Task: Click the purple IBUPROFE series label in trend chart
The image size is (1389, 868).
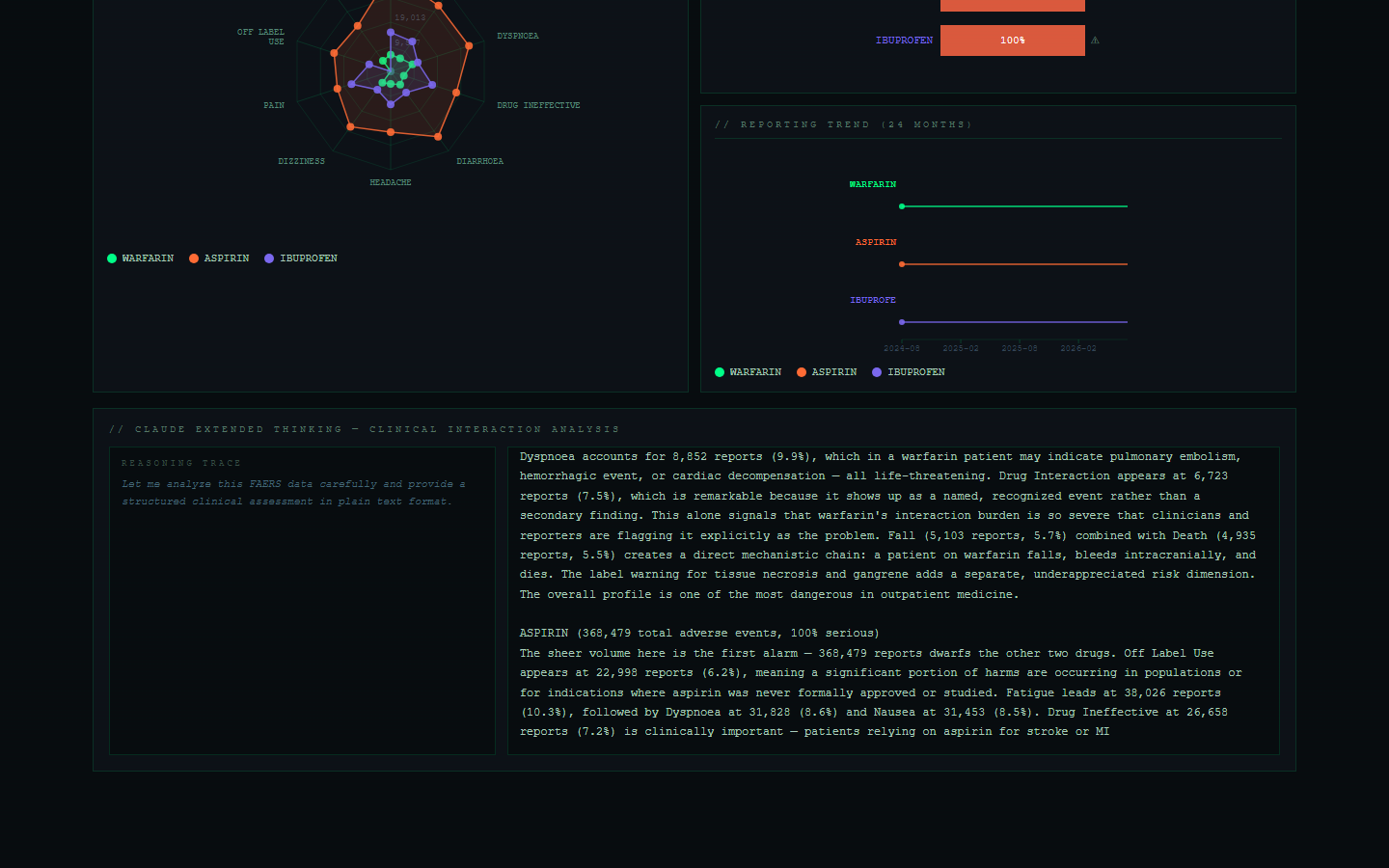Action: 873,300
